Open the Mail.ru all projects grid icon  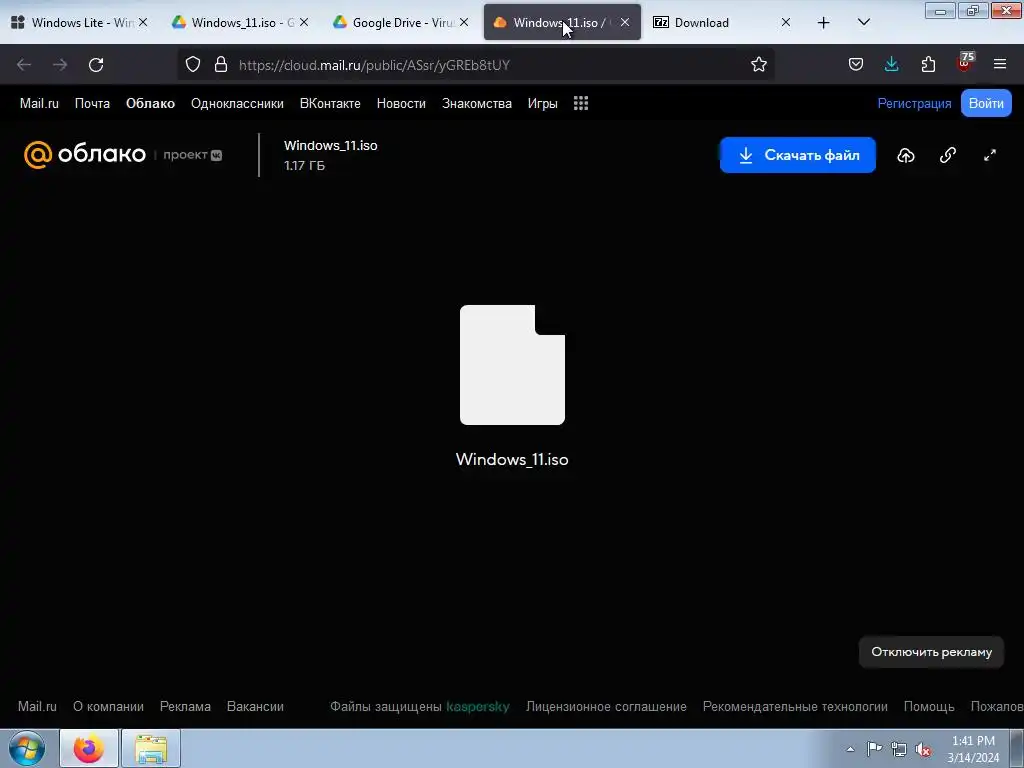(x=581, y=103)
